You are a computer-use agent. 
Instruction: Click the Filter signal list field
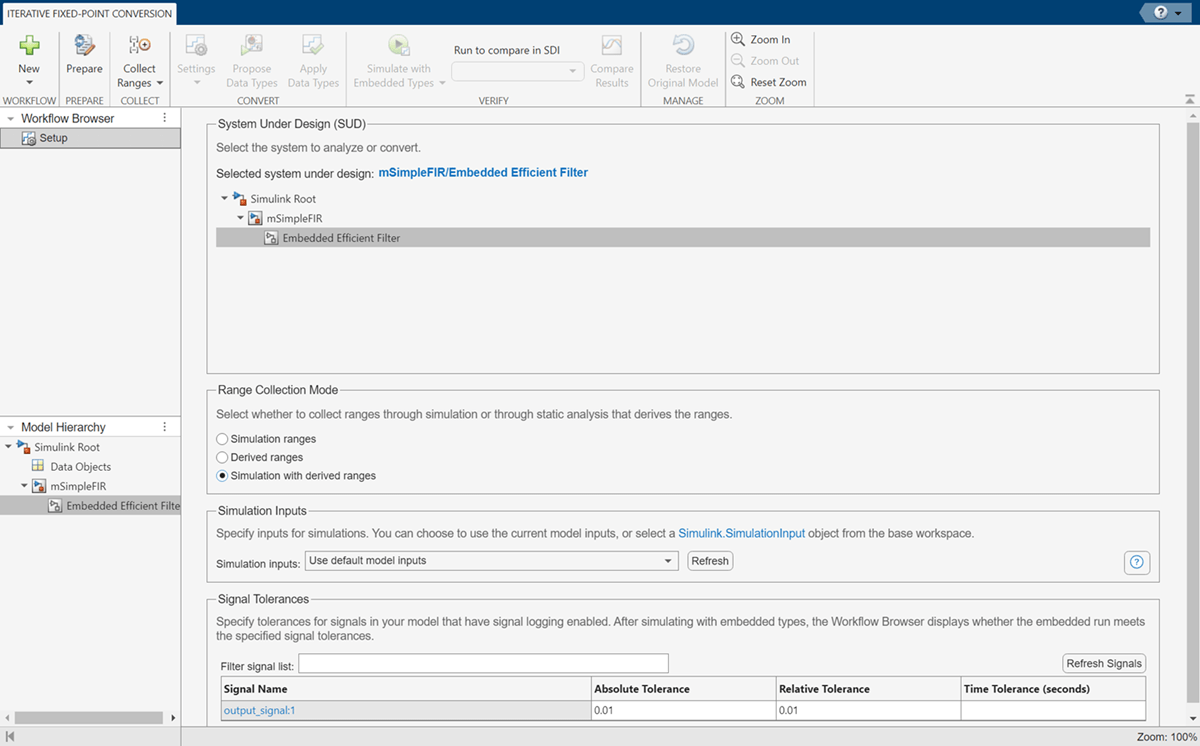coord(483,664)
